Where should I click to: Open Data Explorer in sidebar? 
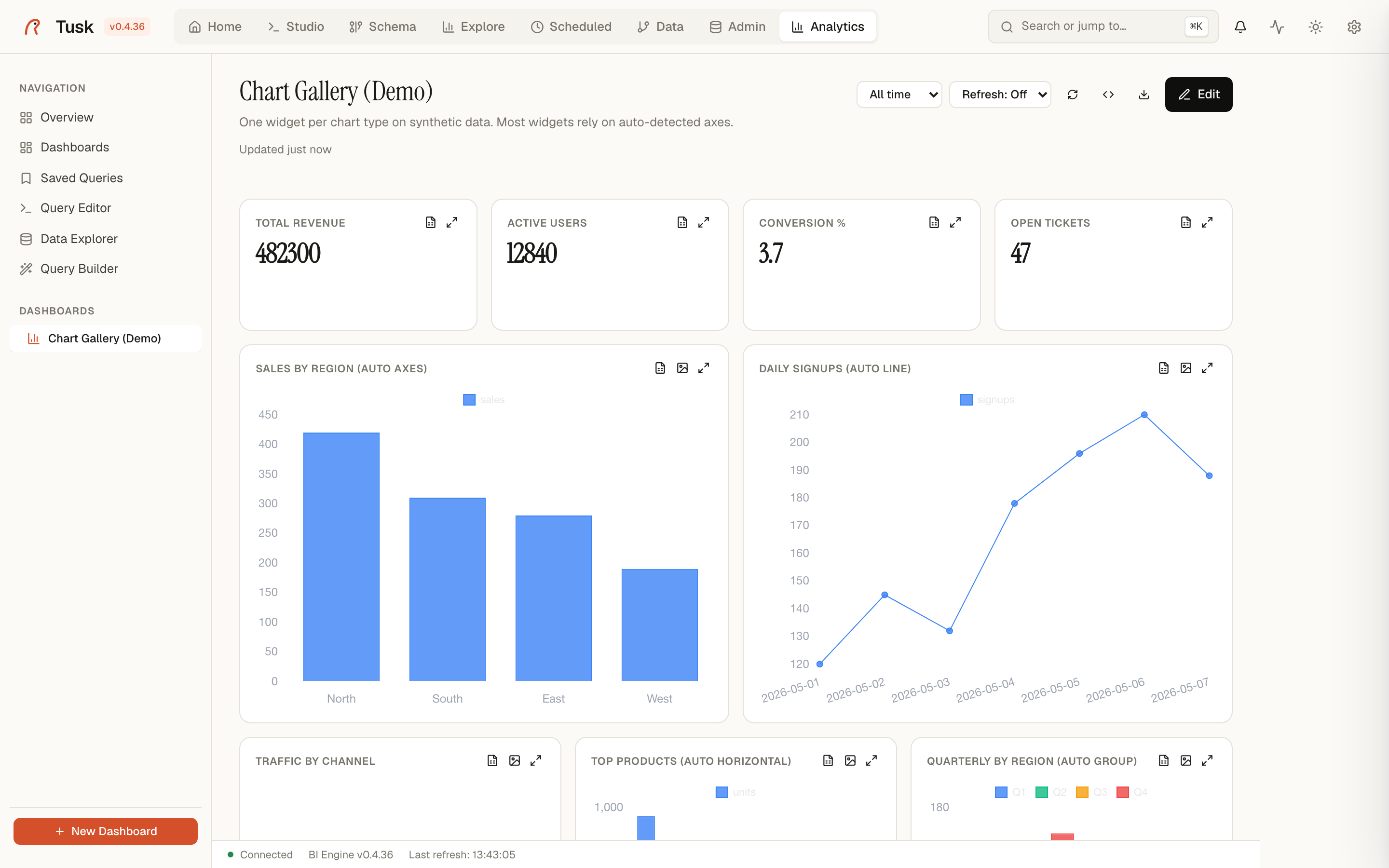[106, 239]
